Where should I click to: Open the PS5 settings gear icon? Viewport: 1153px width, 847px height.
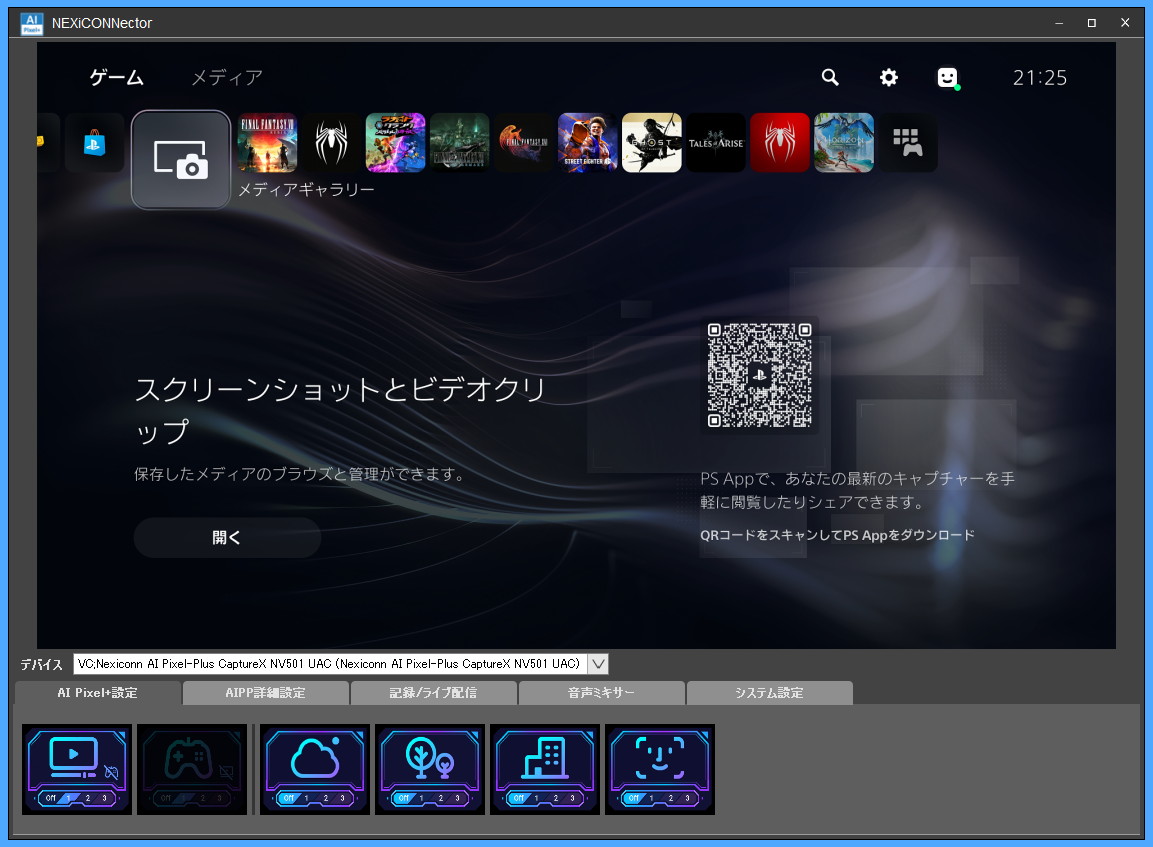[x=888, y=78]
